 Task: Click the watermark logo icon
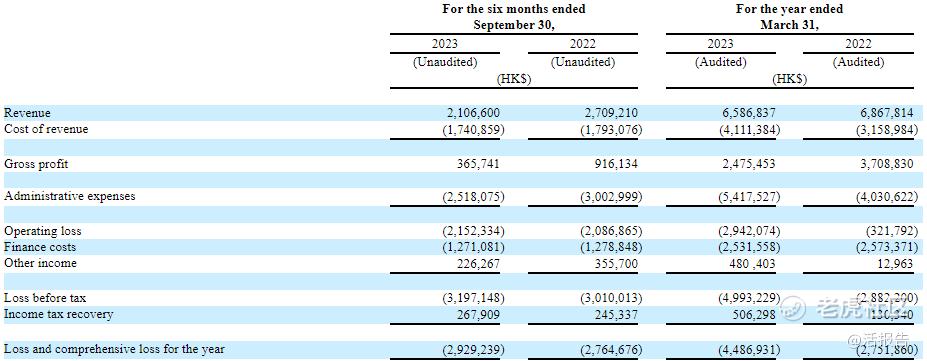point(793,307)
